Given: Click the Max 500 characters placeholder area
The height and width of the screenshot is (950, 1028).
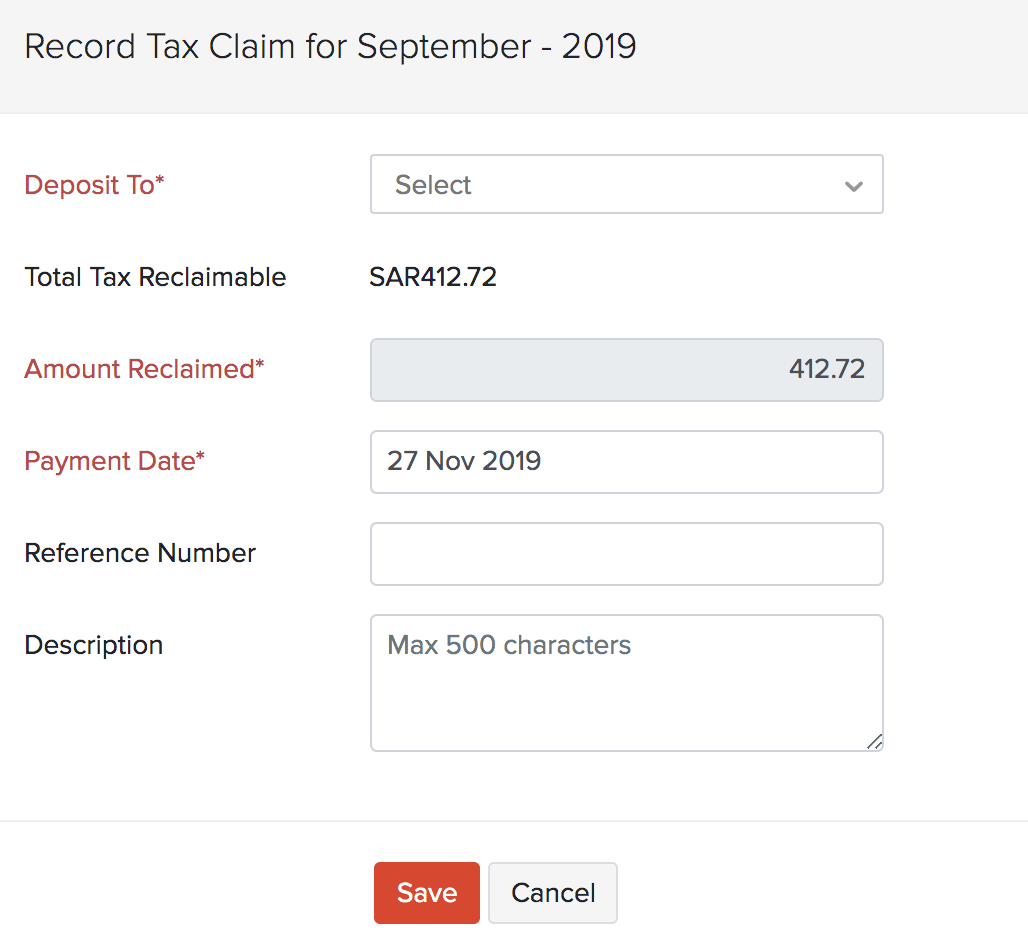Looking at the screenshot, I should [508, 645].
